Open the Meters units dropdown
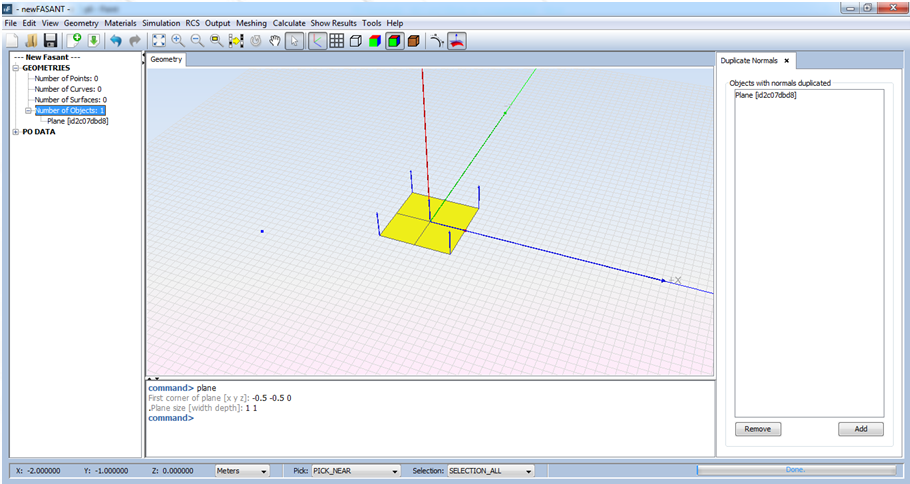This screenshot has height=484, width=910. (243, 470)
